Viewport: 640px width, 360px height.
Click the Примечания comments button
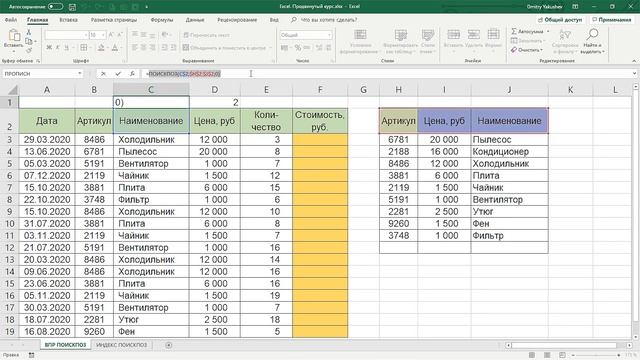[612, 20]
